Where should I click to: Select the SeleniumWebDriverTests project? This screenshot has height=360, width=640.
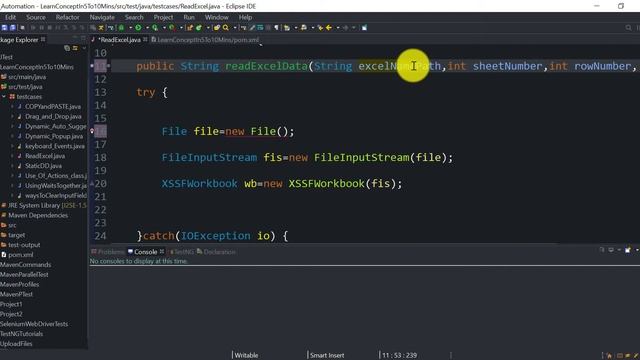[x=34, y=324]
